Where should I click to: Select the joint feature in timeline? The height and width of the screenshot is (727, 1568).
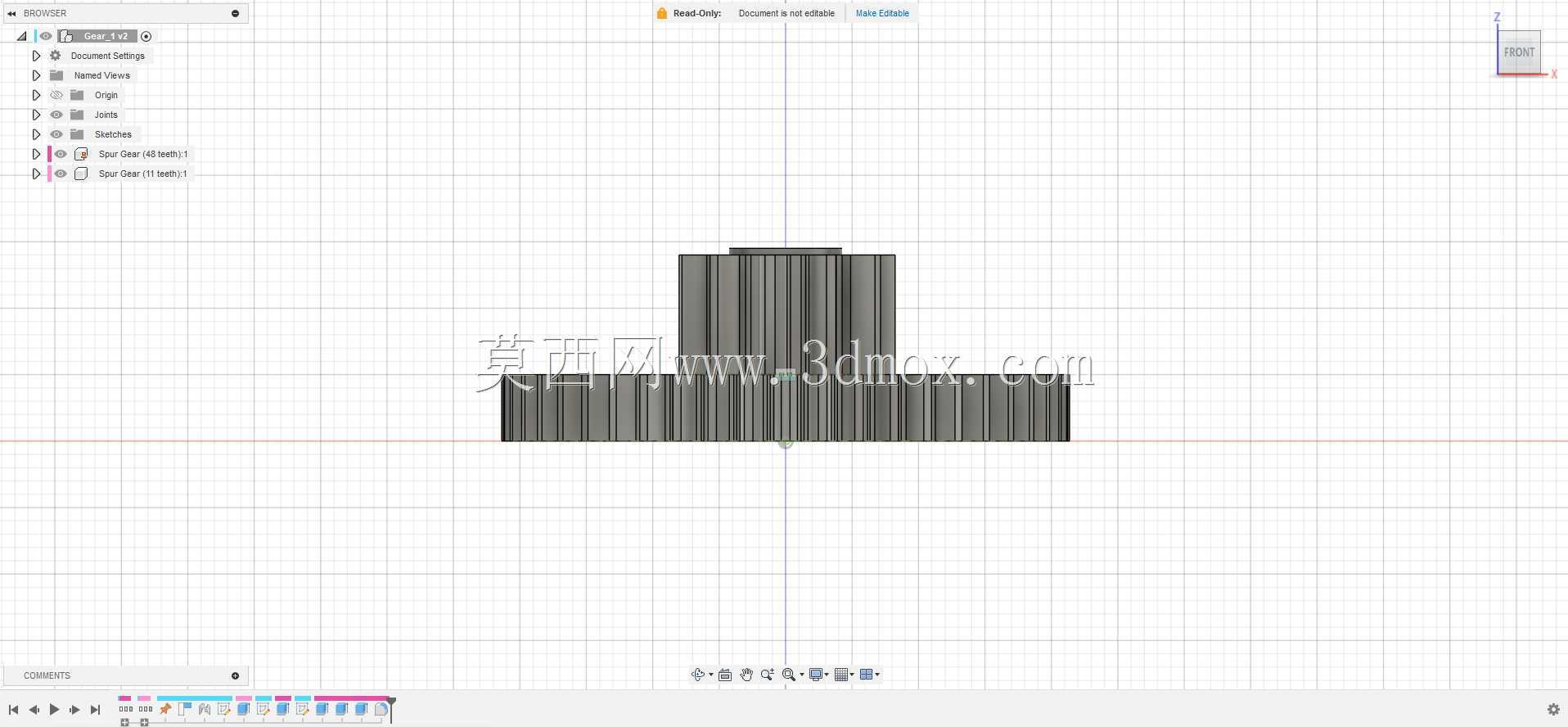coord(205,709)
